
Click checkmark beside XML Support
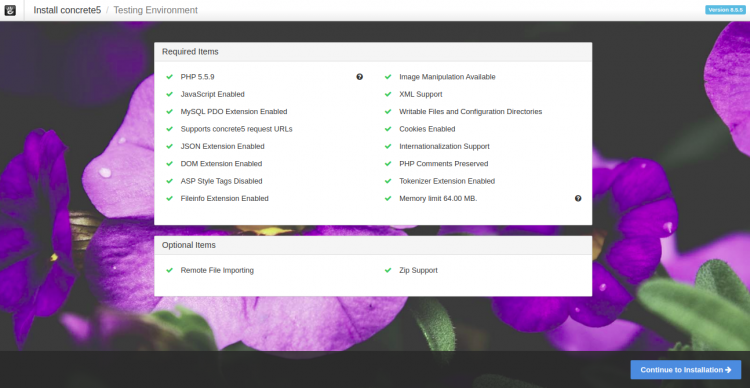click(x=388, y=94)
